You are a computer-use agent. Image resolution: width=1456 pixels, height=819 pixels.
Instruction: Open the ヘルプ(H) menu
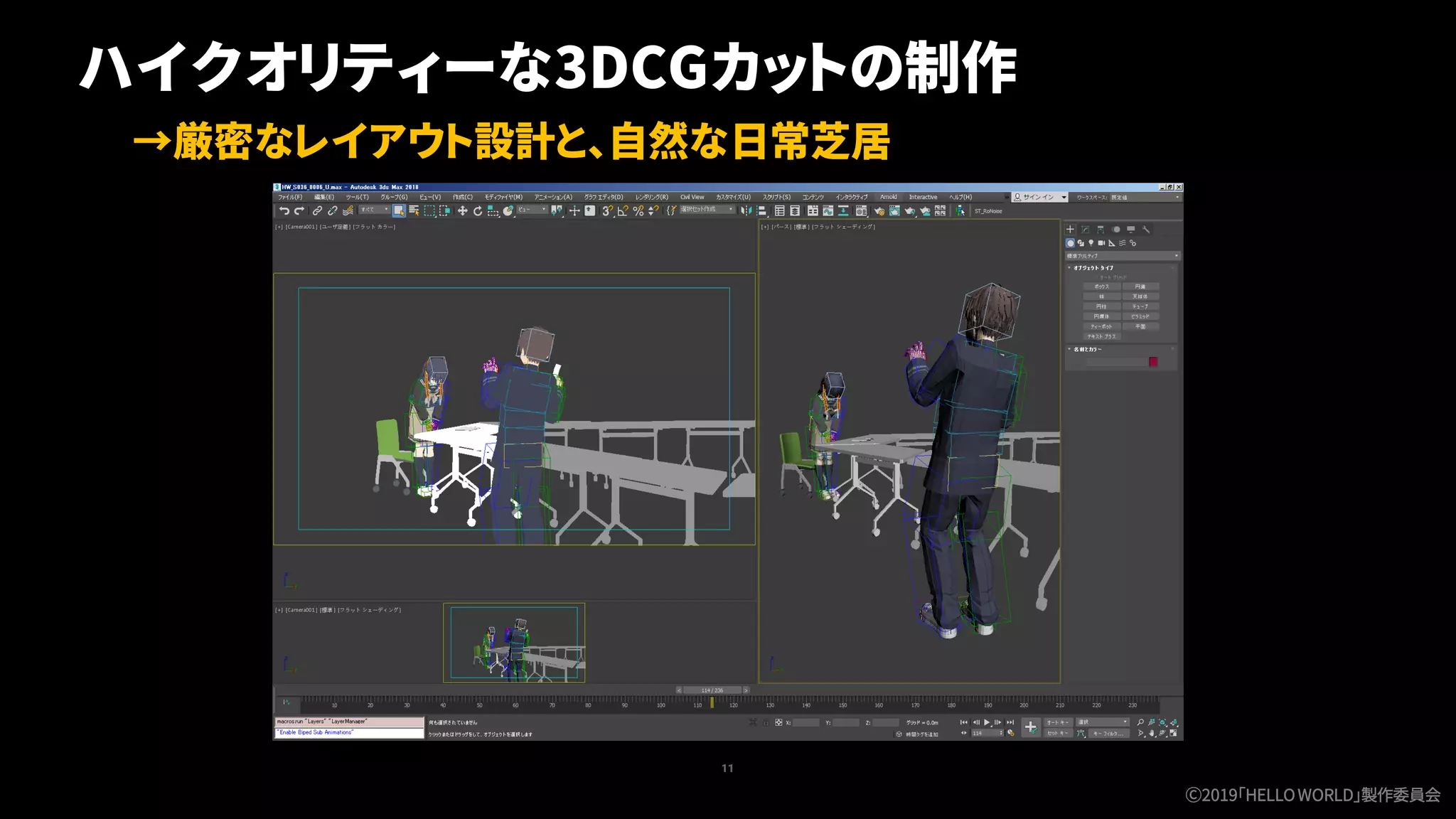pos(960,197)
